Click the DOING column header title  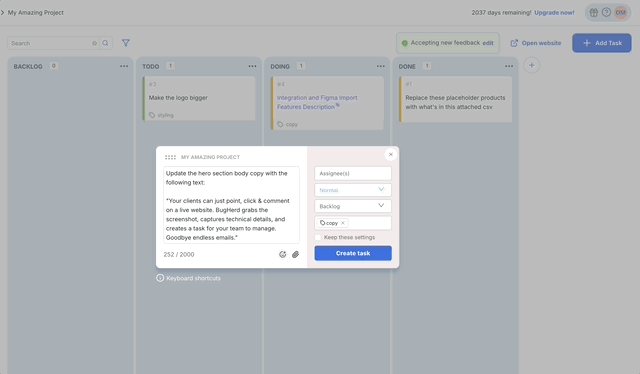[280, 67]
